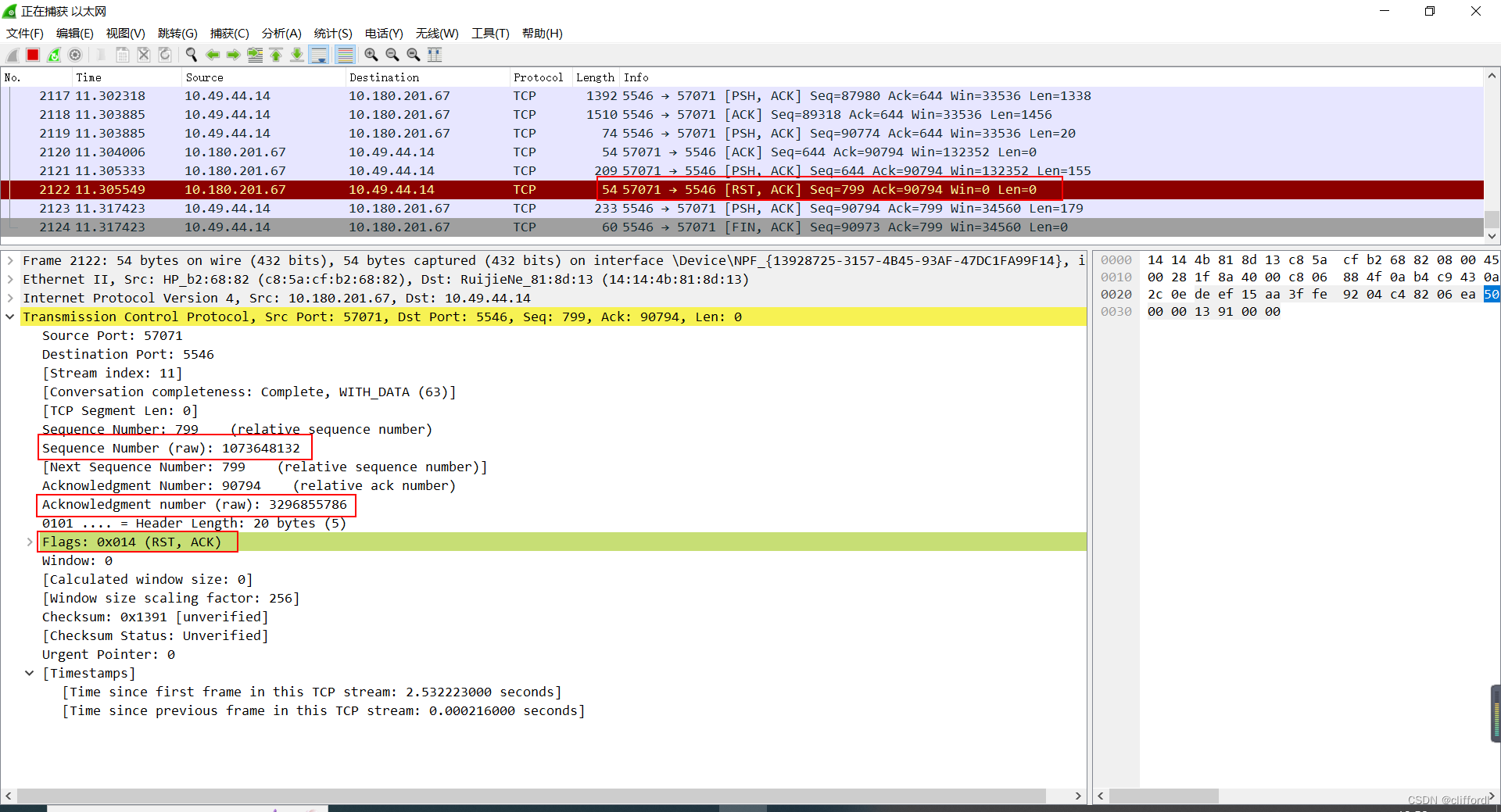Sort by the Length column header

click(x=596, y=77)
